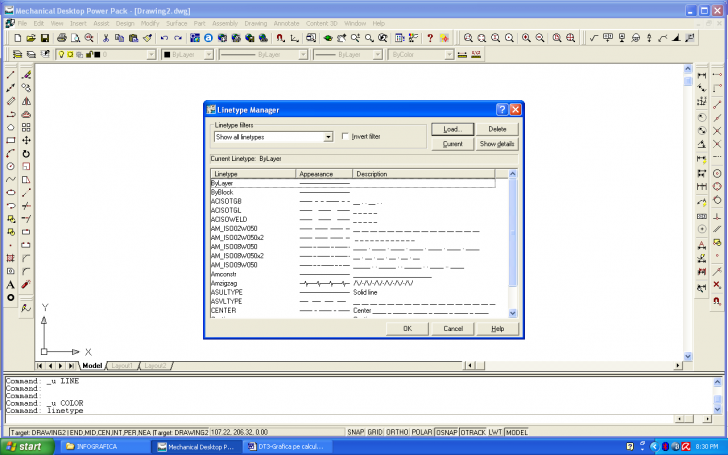Click the Cut scissors icon
The height and width of the screenshot is (455, 728).
click(x=105, y=38)
